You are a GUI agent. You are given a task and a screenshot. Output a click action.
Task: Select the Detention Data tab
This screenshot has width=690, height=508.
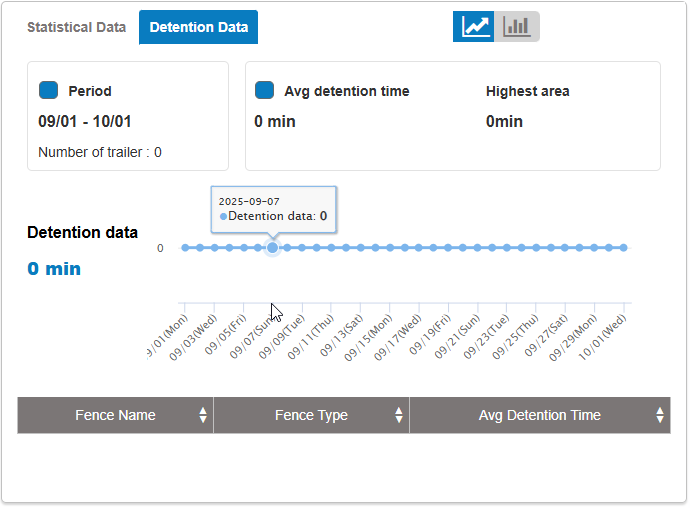(198, 27)
